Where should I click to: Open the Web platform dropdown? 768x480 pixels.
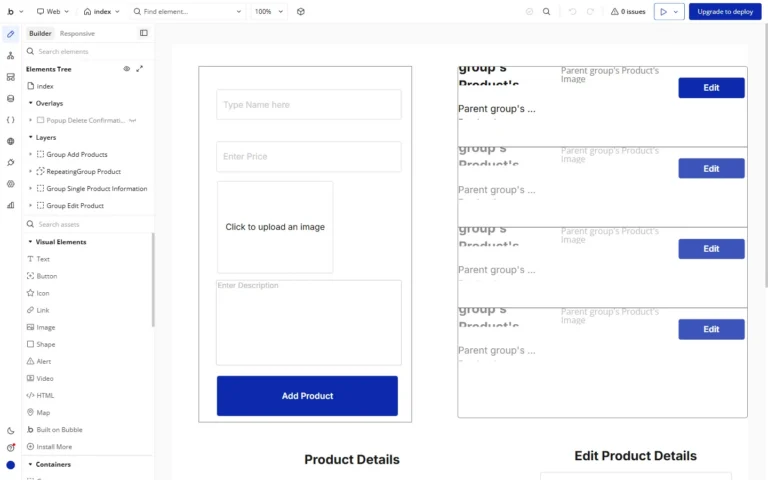point(53,11)
